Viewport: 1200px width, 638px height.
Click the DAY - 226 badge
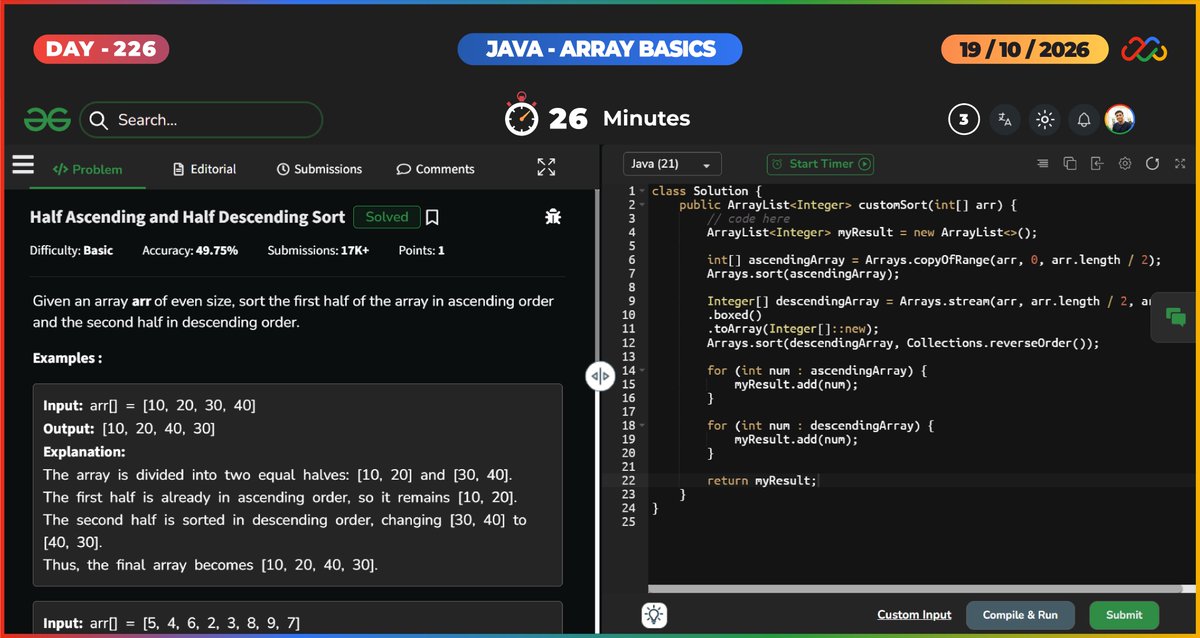click(x=101, y=49)
